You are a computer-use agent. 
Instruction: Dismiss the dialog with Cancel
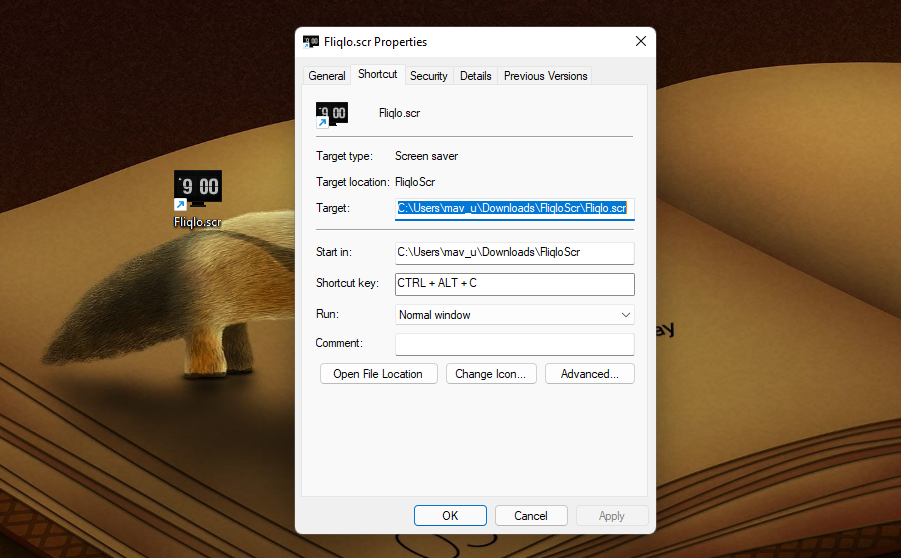(531, 516)
